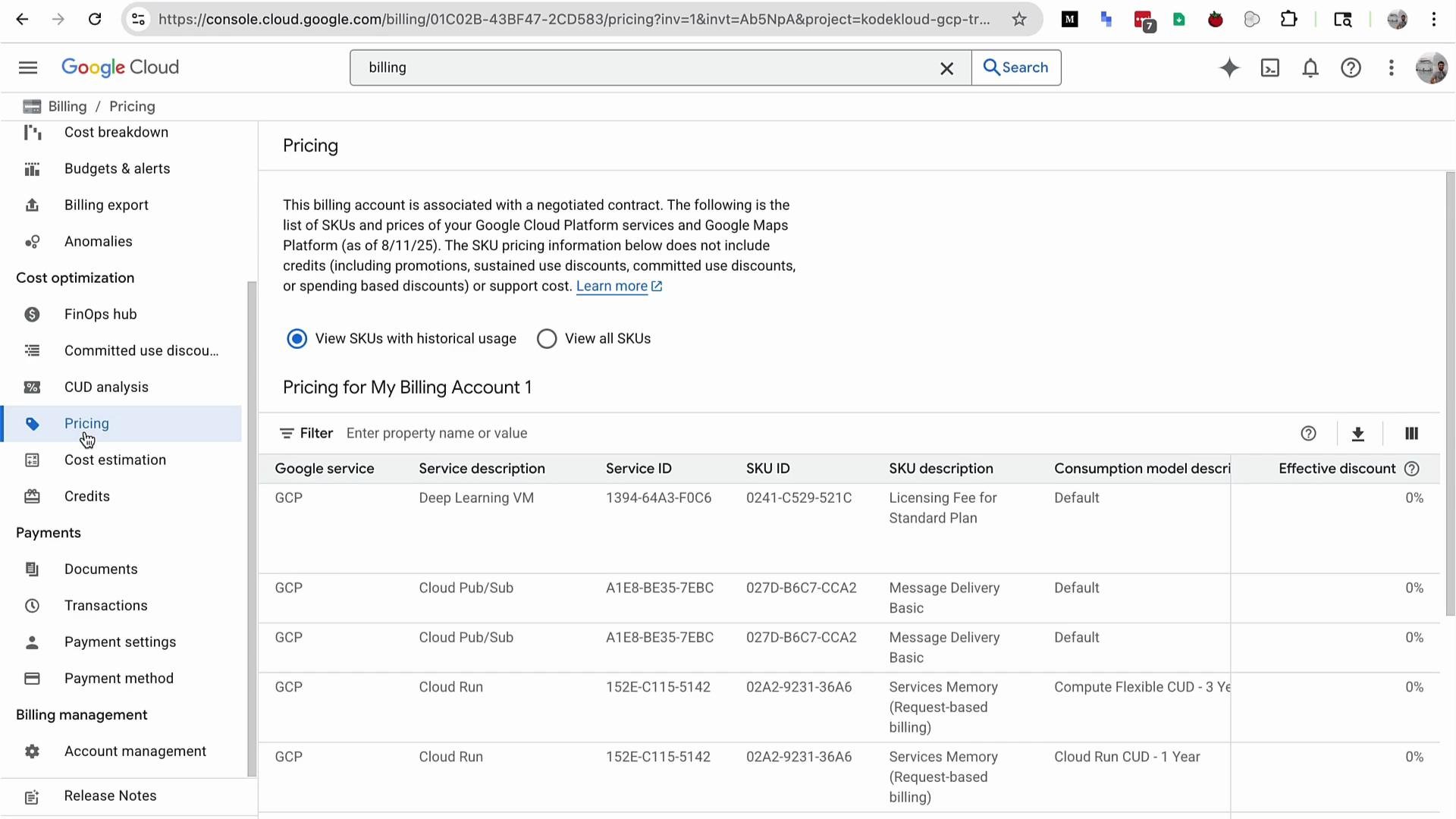Click the Transactions clock icon
The height and width of the screenshot is (819, 1456).
[x=32, y=606]
